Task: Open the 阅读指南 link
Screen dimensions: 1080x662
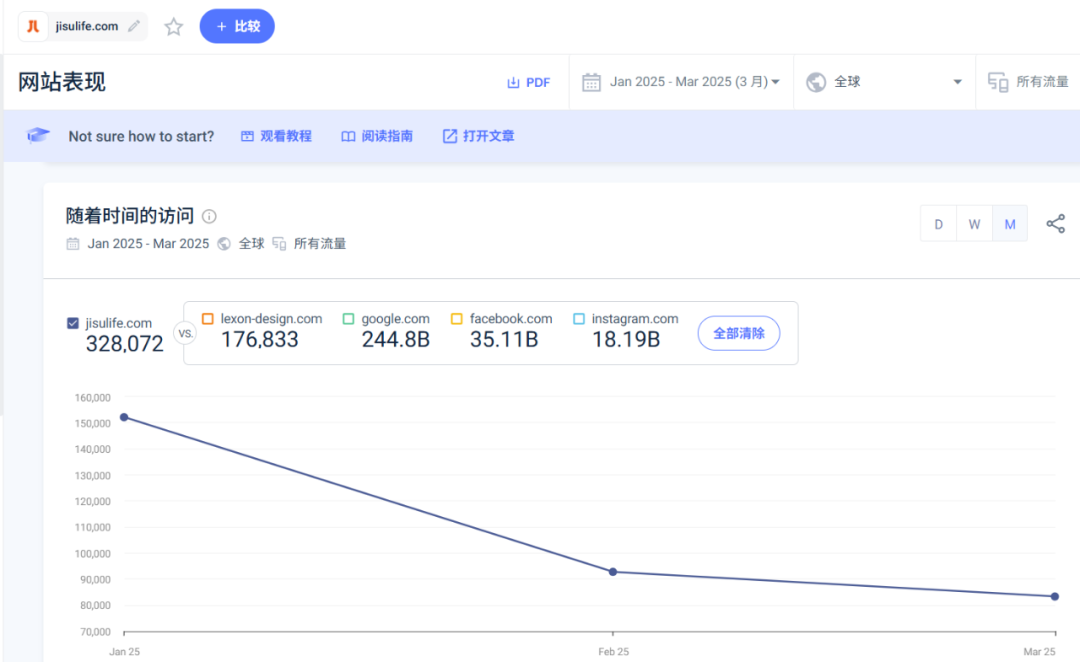Action: pyautogui.click(x=377, y=136)
